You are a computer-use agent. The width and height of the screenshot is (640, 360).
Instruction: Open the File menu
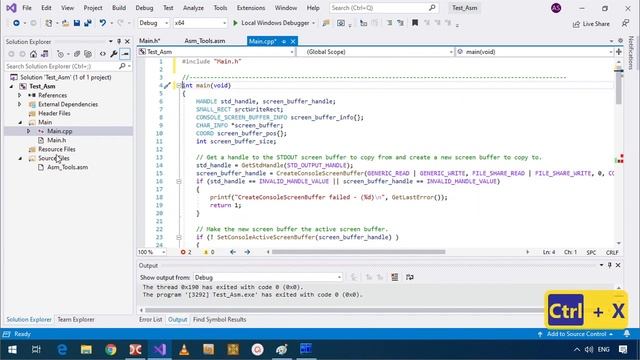tap(27, 8)
